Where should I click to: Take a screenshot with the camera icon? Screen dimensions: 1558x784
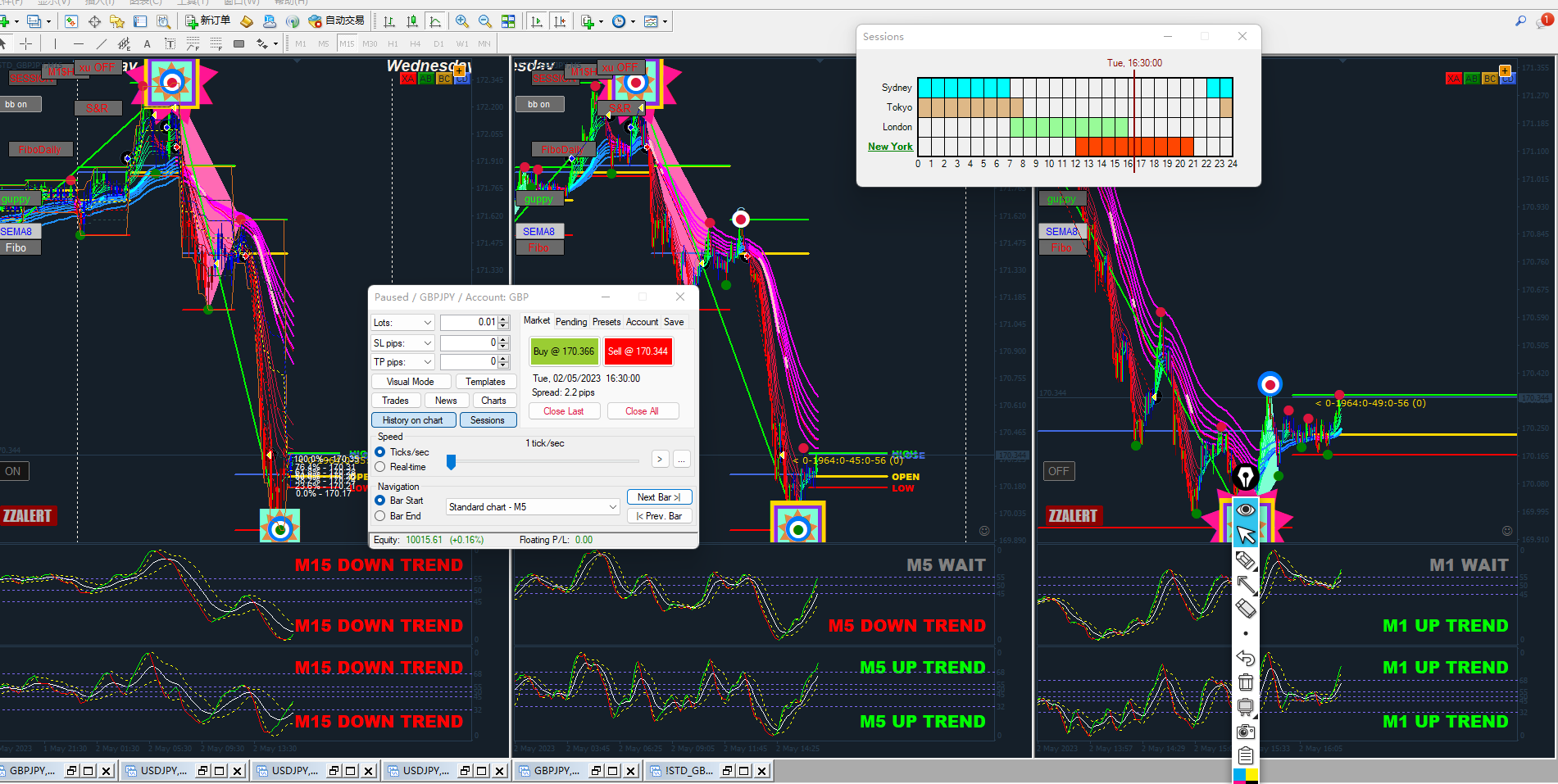(x=1246, y=732)
